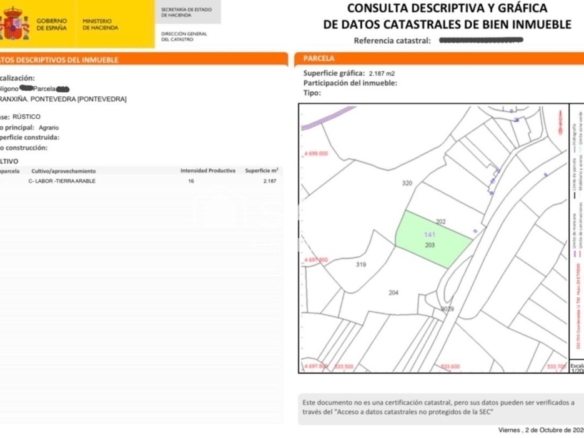
Task: Click parcel number '319' on the map
Action: pos(361,264)
